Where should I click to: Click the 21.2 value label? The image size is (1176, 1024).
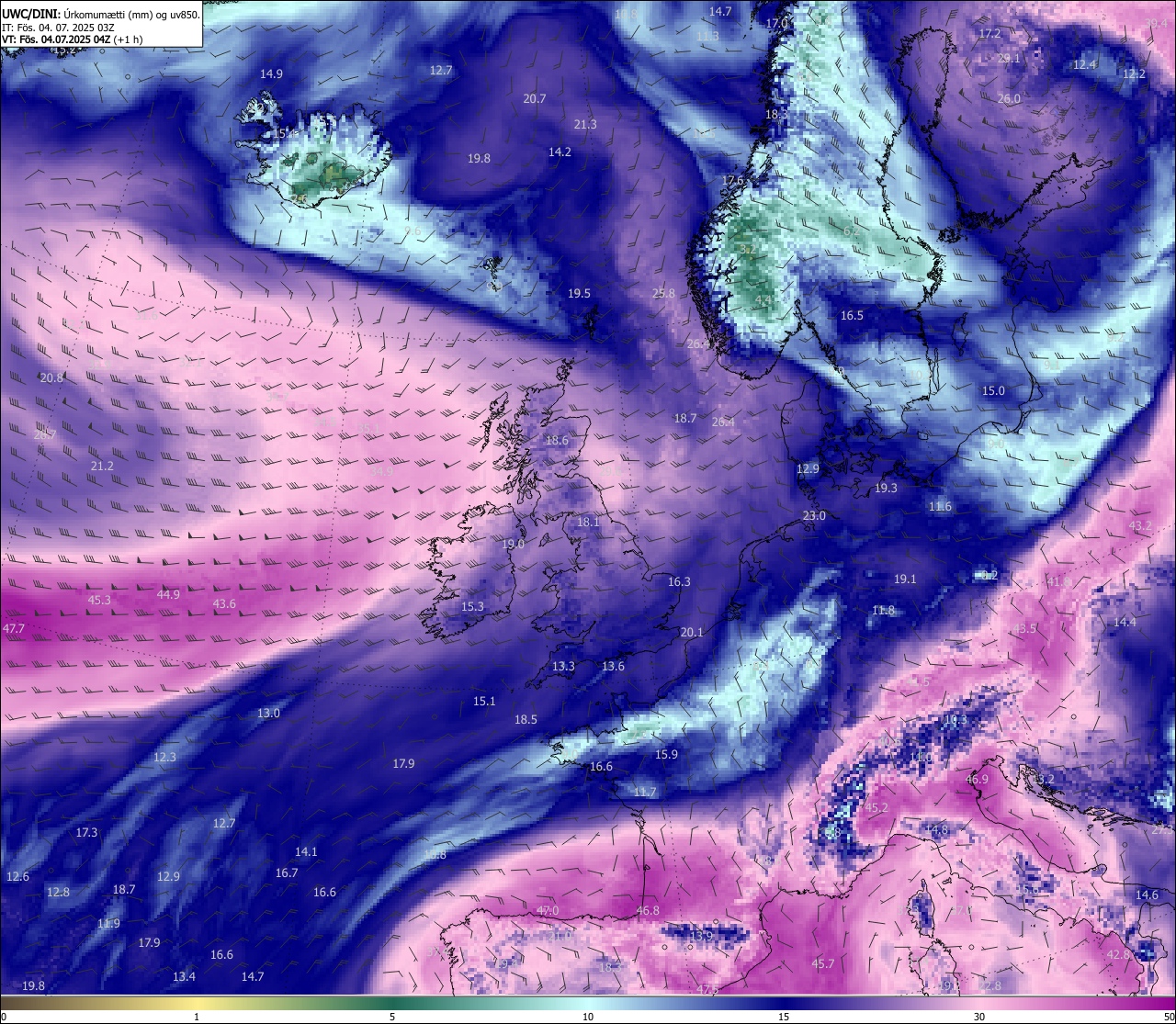click(102, 466)
